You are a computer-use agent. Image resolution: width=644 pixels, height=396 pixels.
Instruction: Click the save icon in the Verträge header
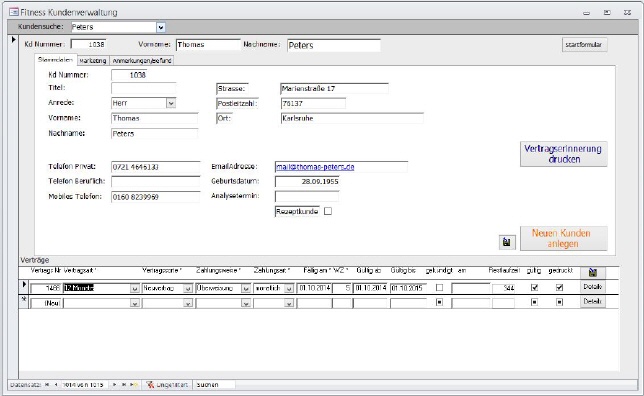tap(592, 272)
